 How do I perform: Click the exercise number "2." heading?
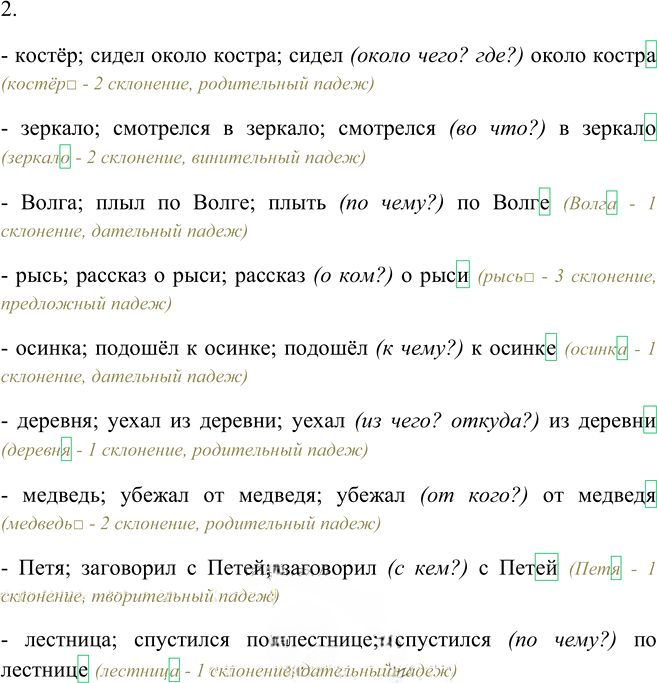pos(8,9)
